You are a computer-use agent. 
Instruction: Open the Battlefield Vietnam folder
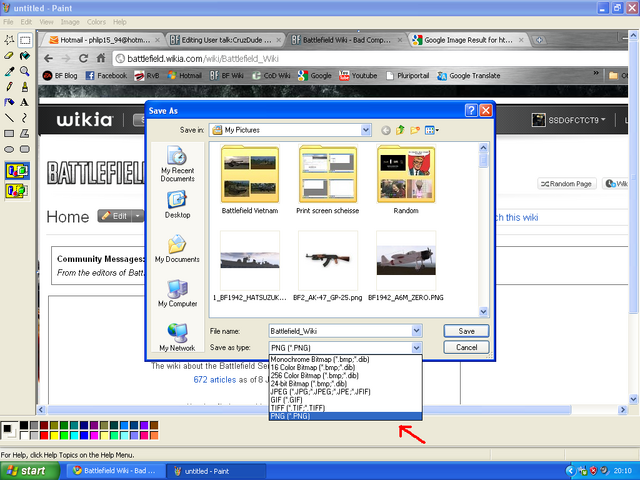pos(250,180)
